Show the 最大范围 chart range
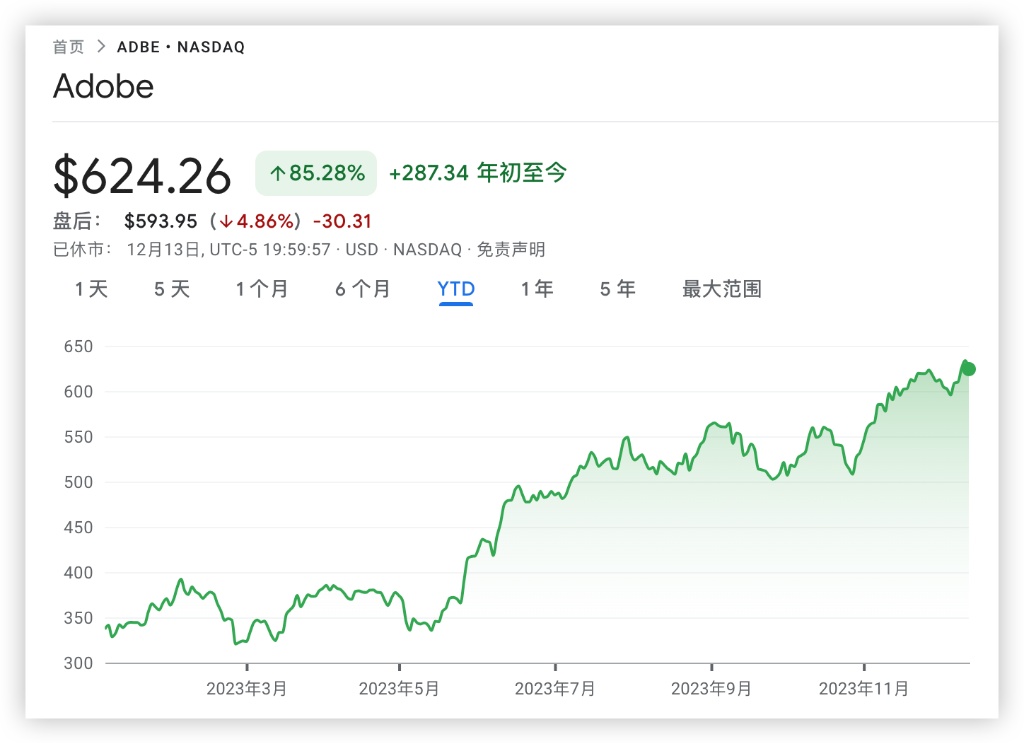 point(721,289)
